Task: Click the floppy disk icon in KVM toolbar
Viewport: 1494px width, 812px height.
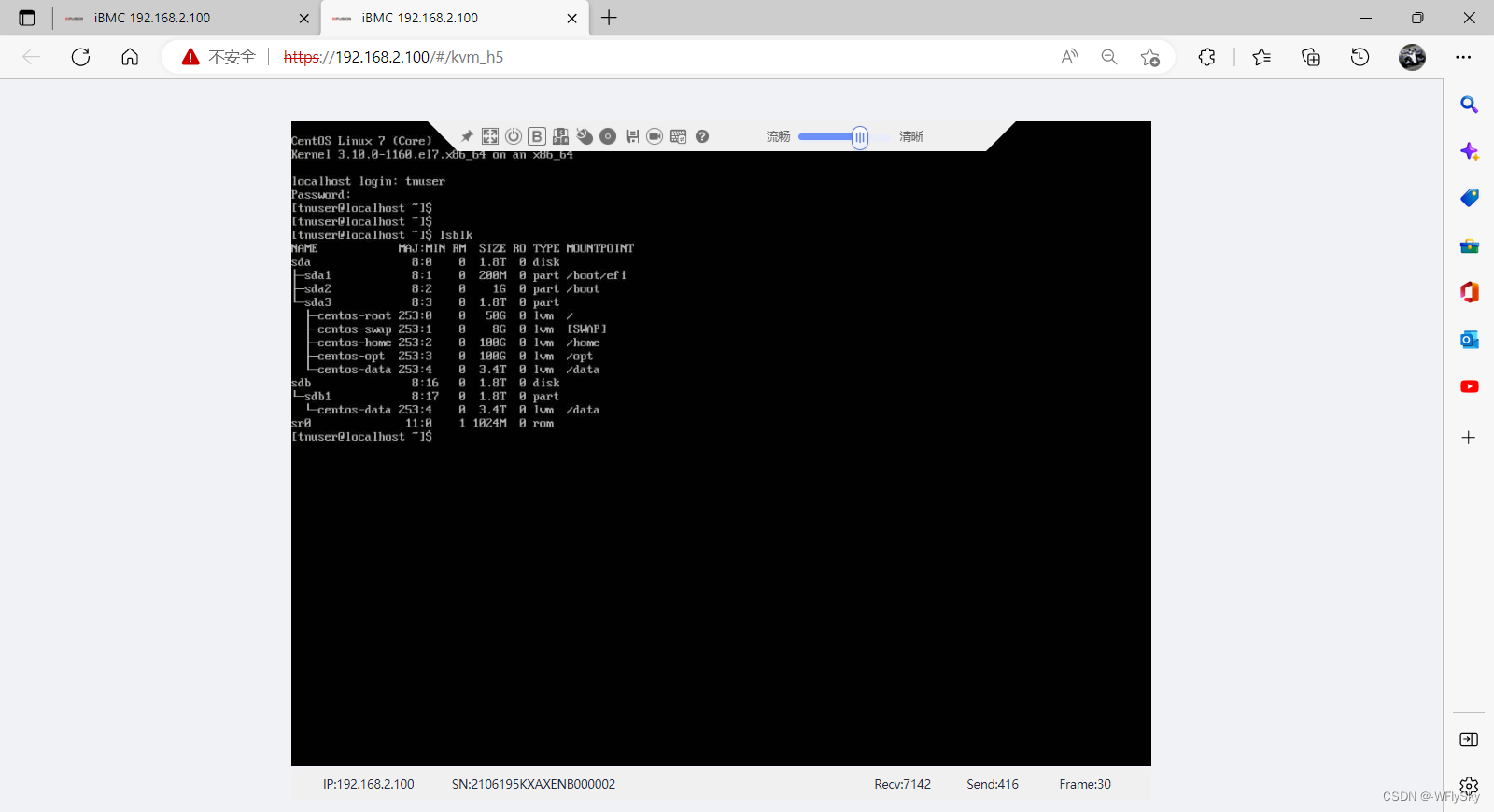Action: coord(632,136)
